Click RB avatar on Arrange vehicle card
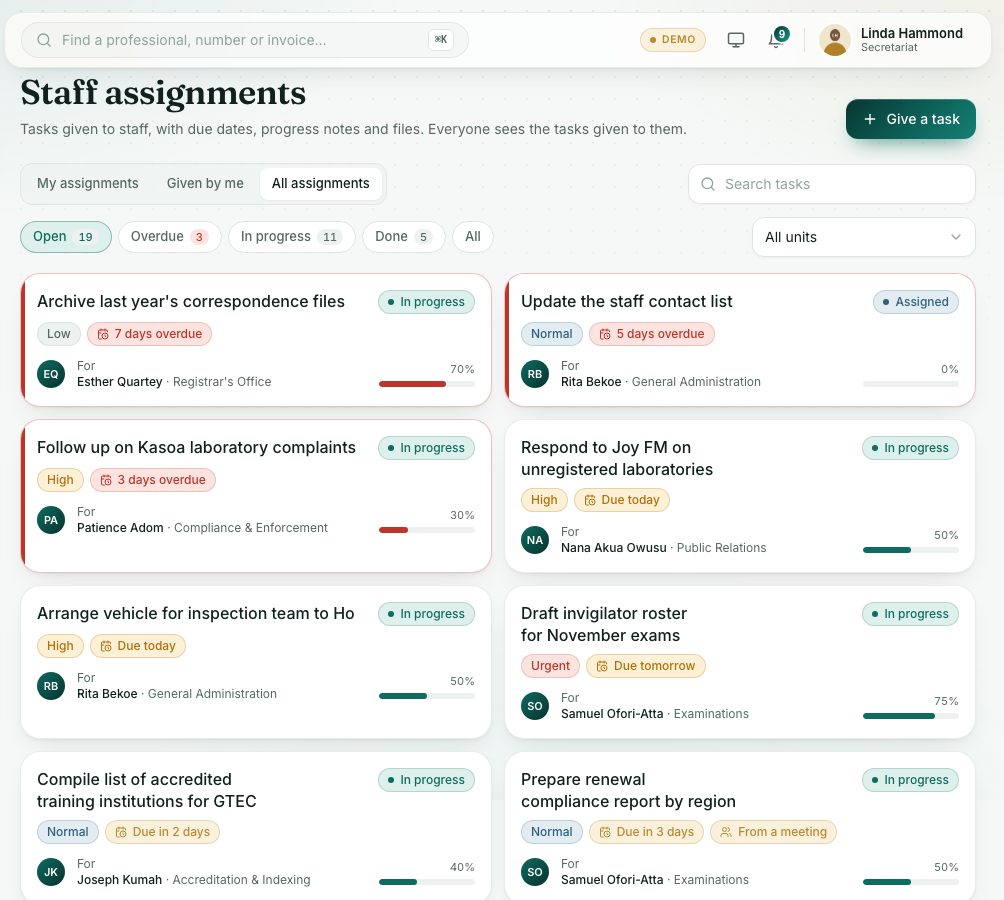This screenshot has width=1004, height=900. 51,686
